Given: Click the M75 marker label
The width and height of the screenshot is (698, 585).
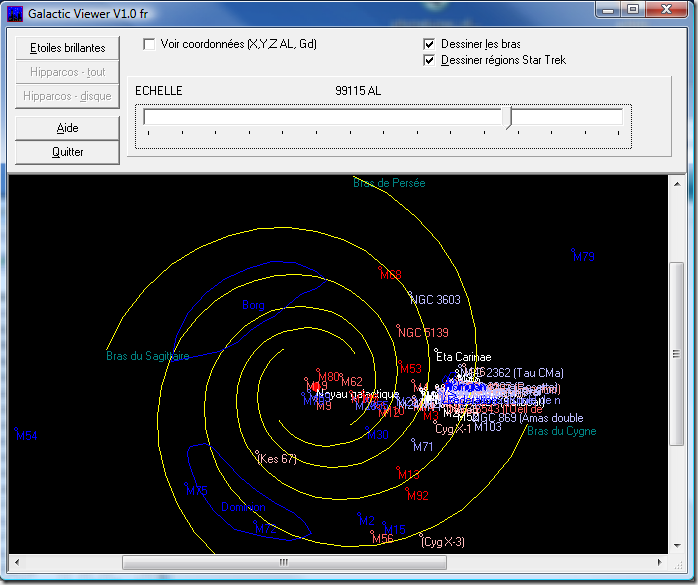Looking at the screenshot, I should 197,491.
